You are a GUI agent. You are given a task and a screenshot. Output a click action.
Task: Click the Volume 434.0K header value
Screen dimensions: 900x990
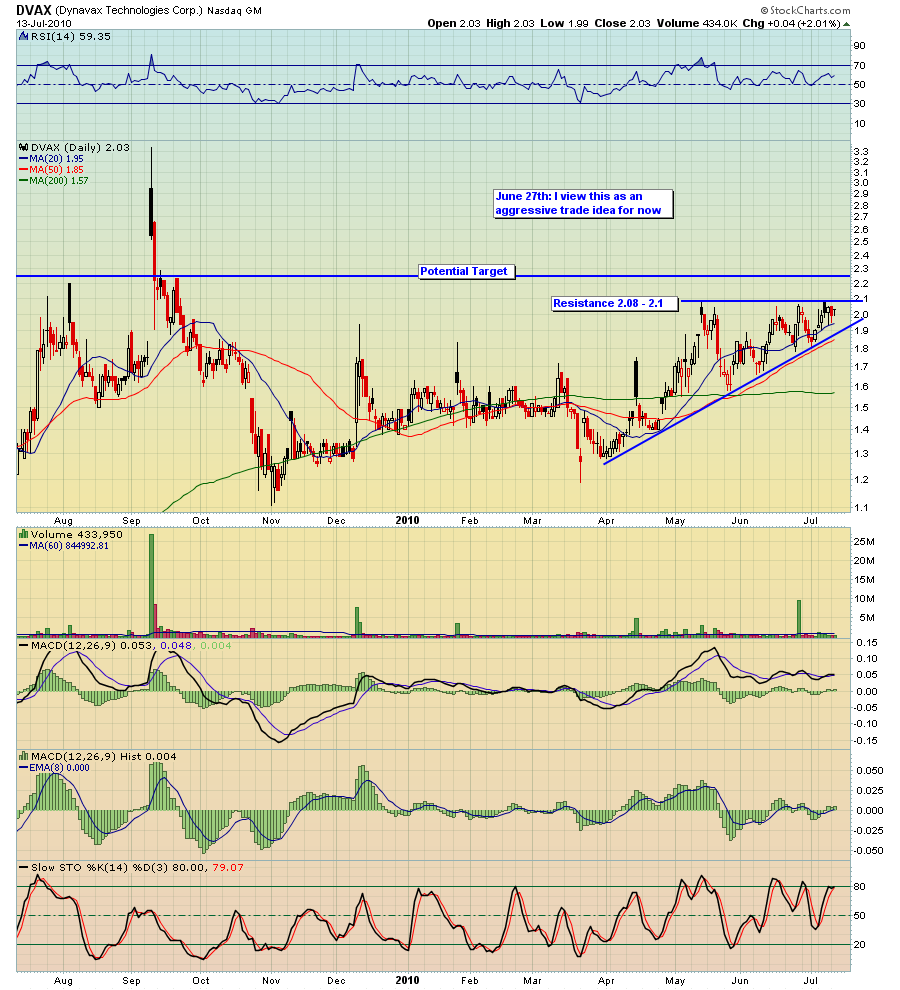coord(697,23)
